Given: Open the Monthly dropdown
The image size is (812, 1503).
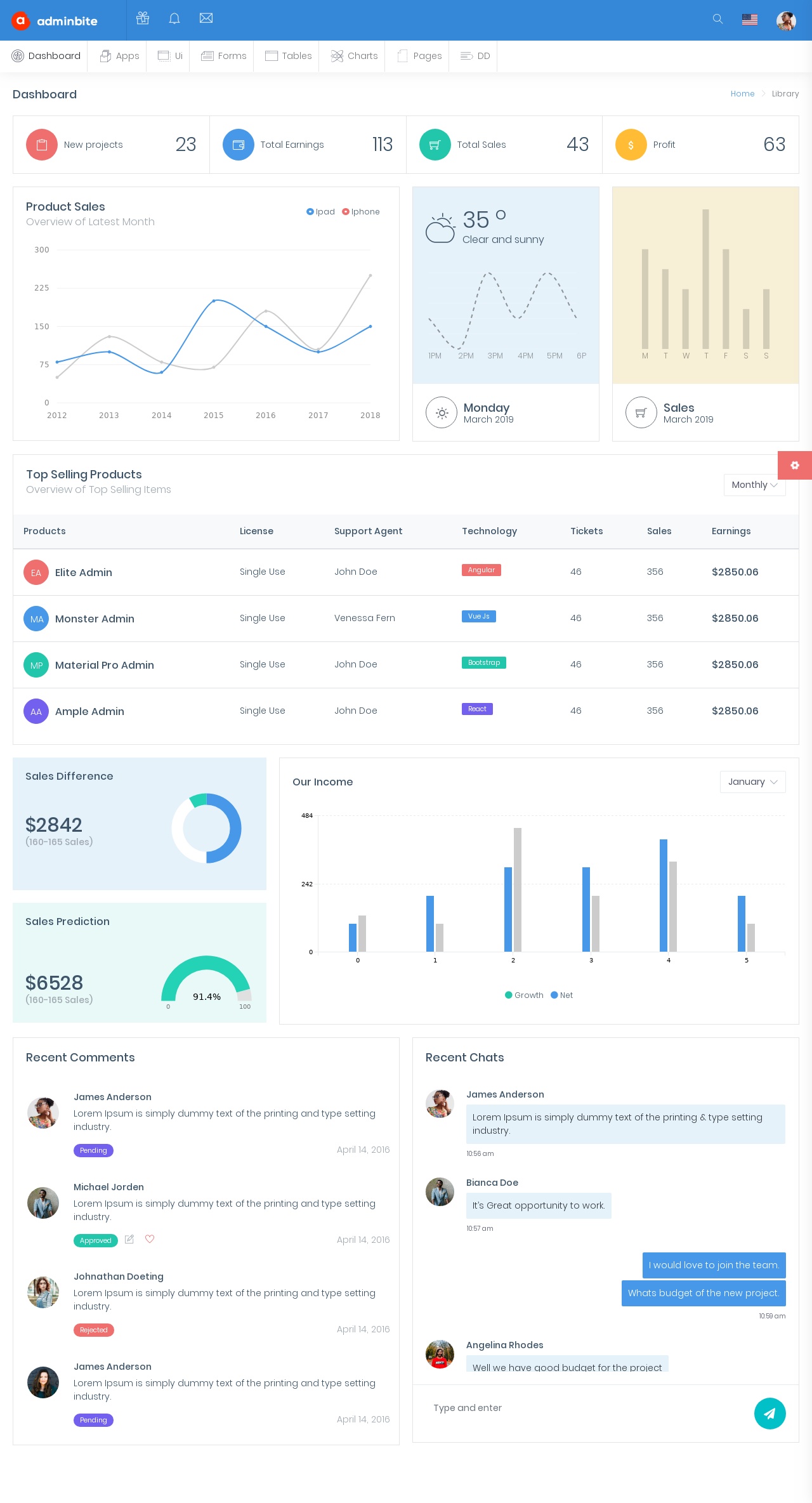Looking at the screenshot, I should tap(755, 485).
